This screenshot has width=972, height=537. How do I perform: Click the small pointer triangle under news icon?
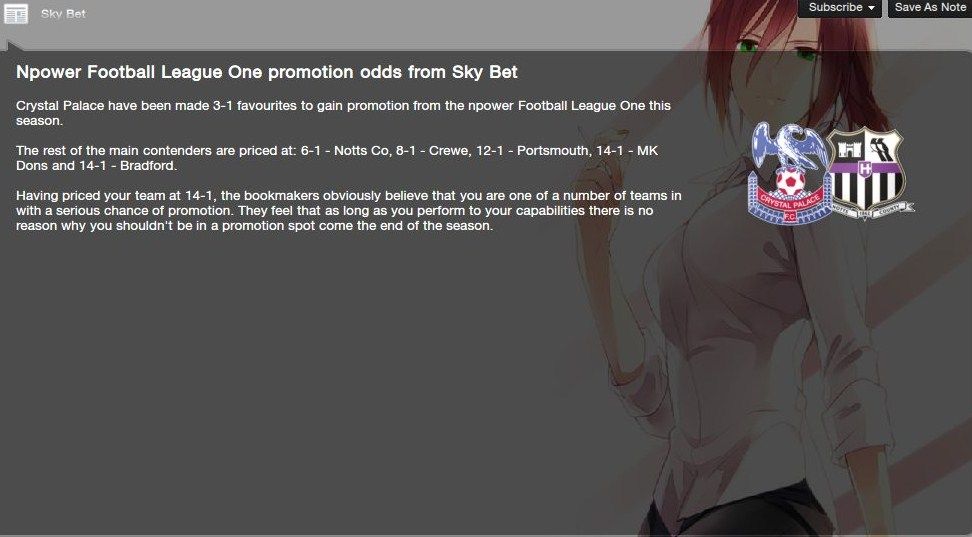click(15, 44)
